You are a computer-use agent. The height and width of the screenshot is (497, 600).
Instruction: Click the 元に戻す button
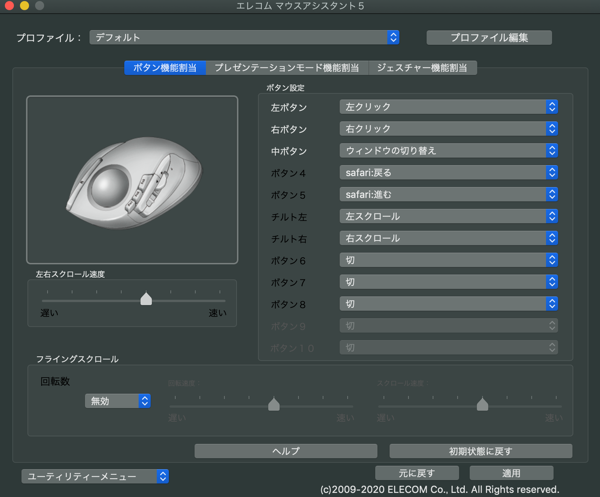417,473
